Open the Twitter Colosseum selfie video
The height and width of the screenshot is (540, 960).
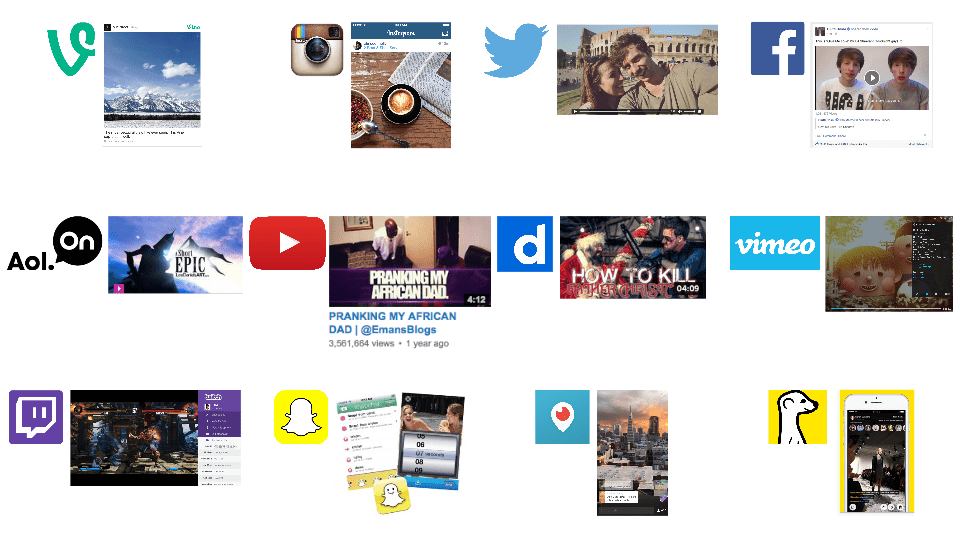[x=637, y=70]
